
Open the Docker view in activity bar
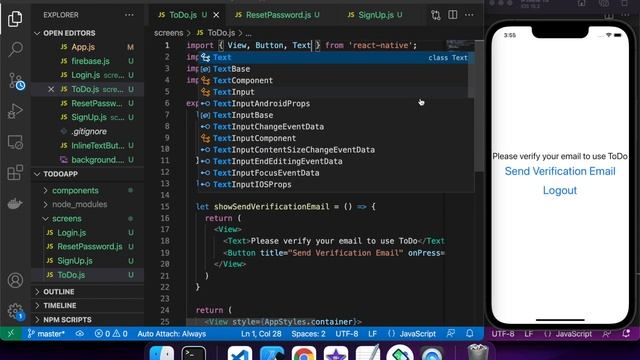(15, 203)
